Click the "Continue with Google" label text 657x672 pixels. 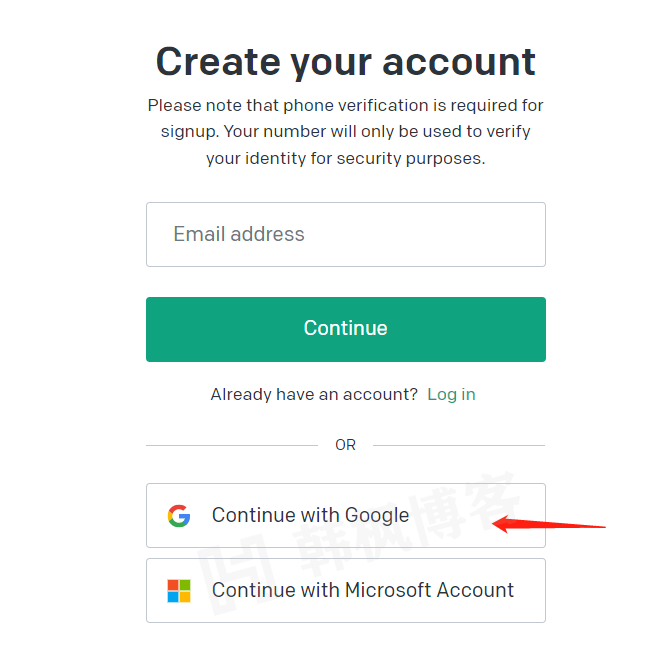click(310, 516)
